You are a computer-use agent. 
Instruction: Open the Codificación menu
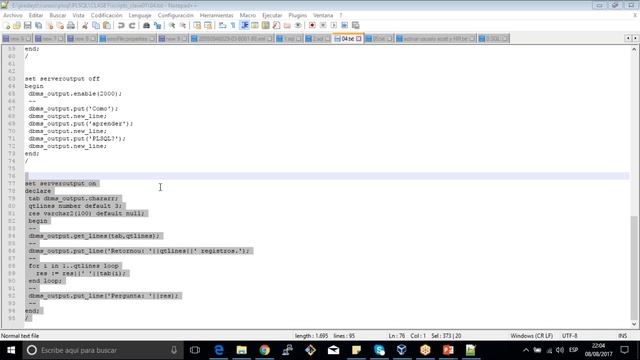107,15
